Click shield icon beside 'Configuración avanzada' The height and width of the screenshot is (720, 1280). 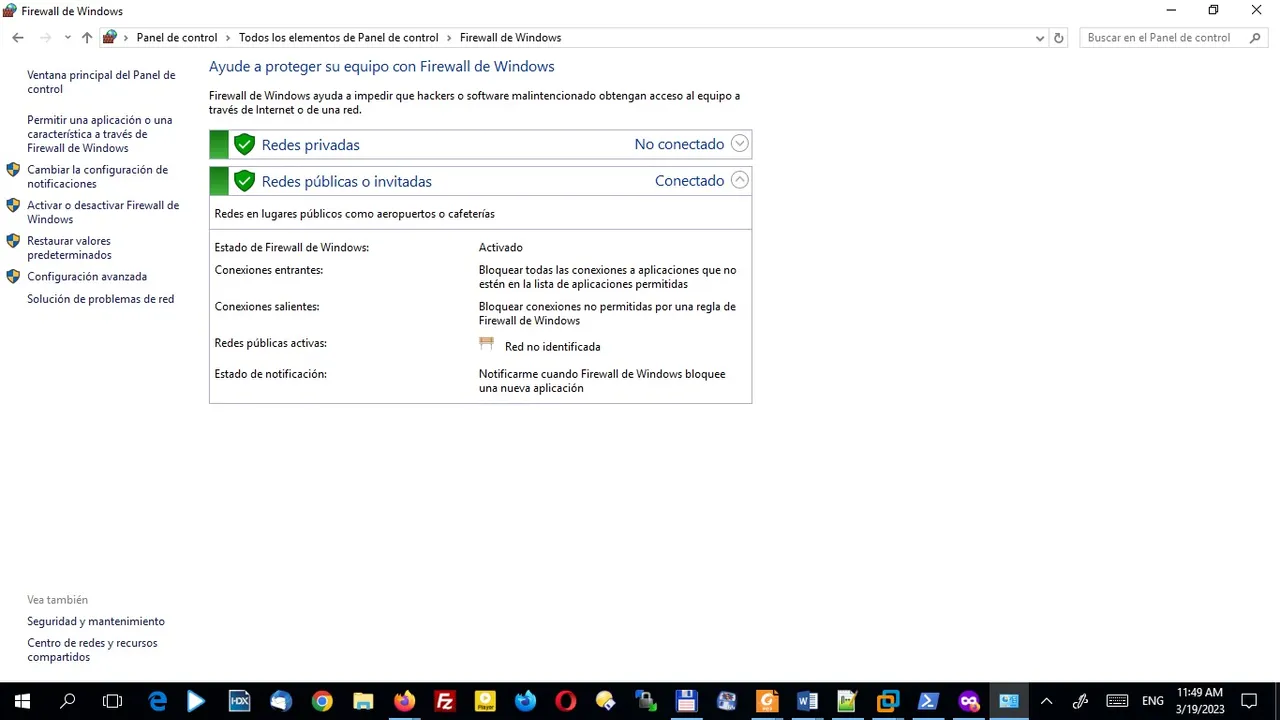click(x=13, y=276)
